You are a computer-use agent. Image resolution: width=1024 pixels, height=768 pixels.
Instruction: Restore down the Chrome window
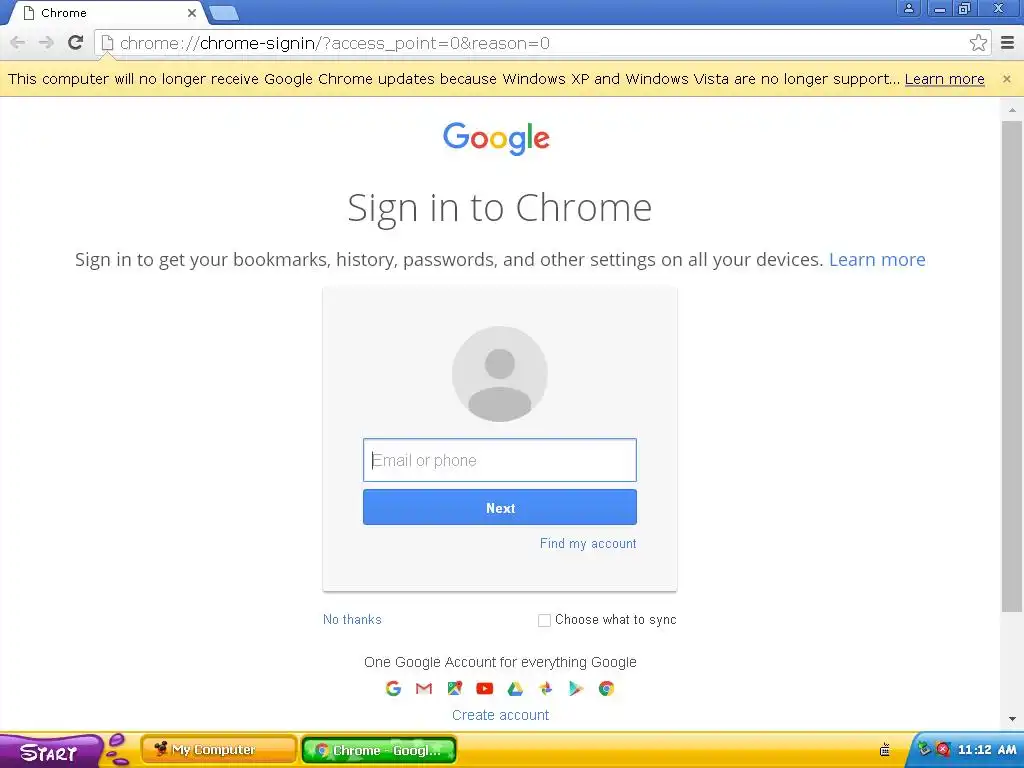pos(965,8)
